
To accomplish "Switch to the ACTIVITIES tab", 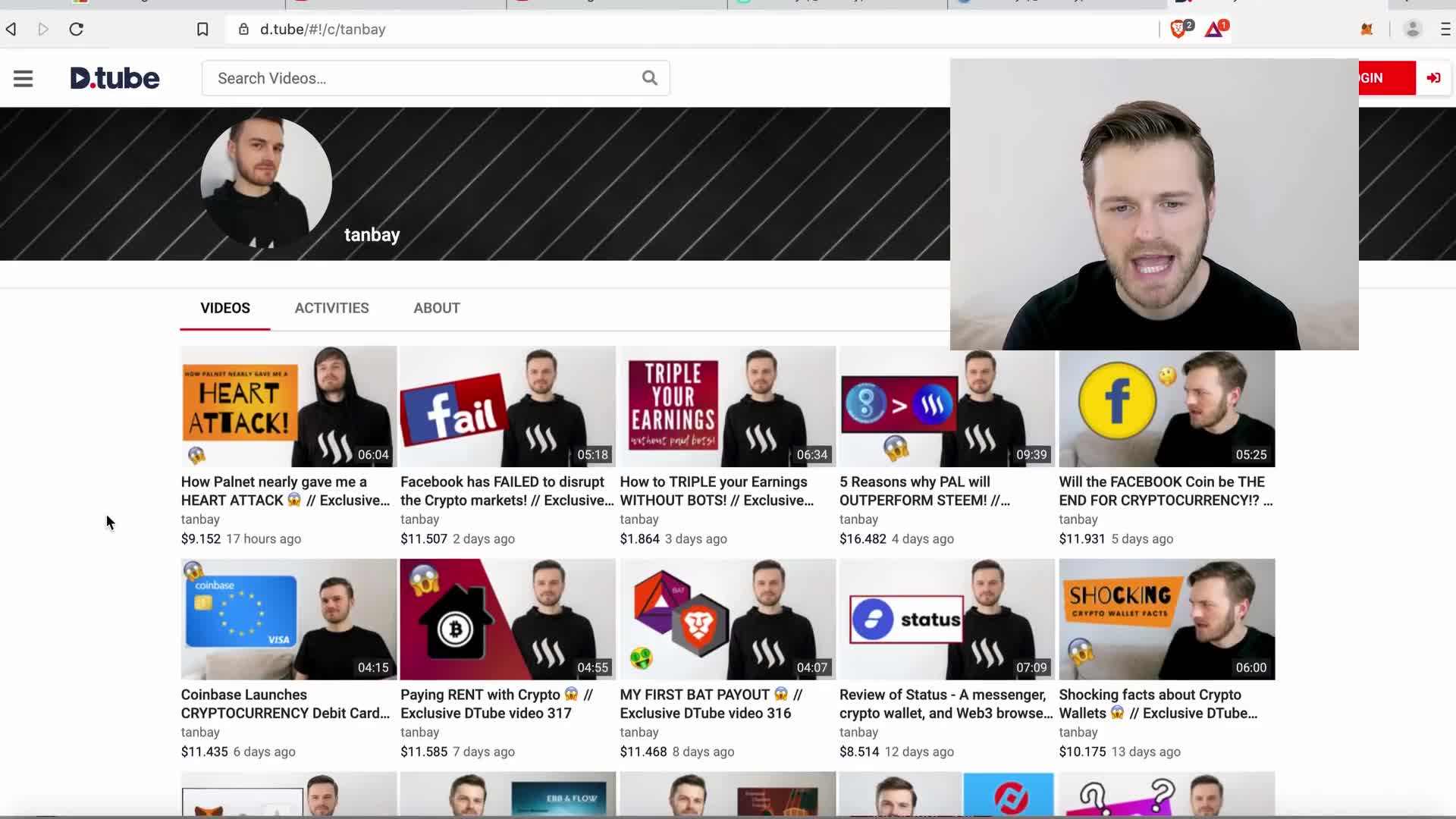I will [331, 308].
